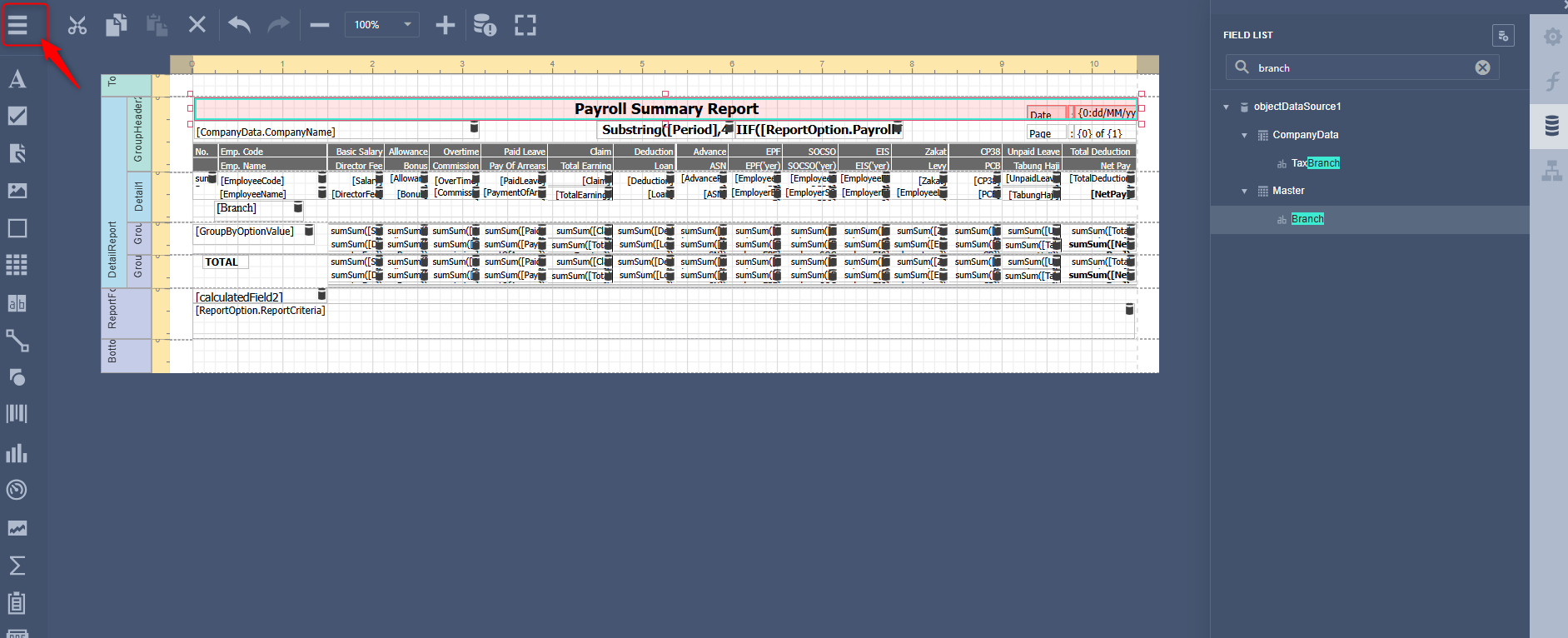Screen dimensions: 1568x638
Task: Click the Delete X icon in toolbar
Action: click(197, 25)
